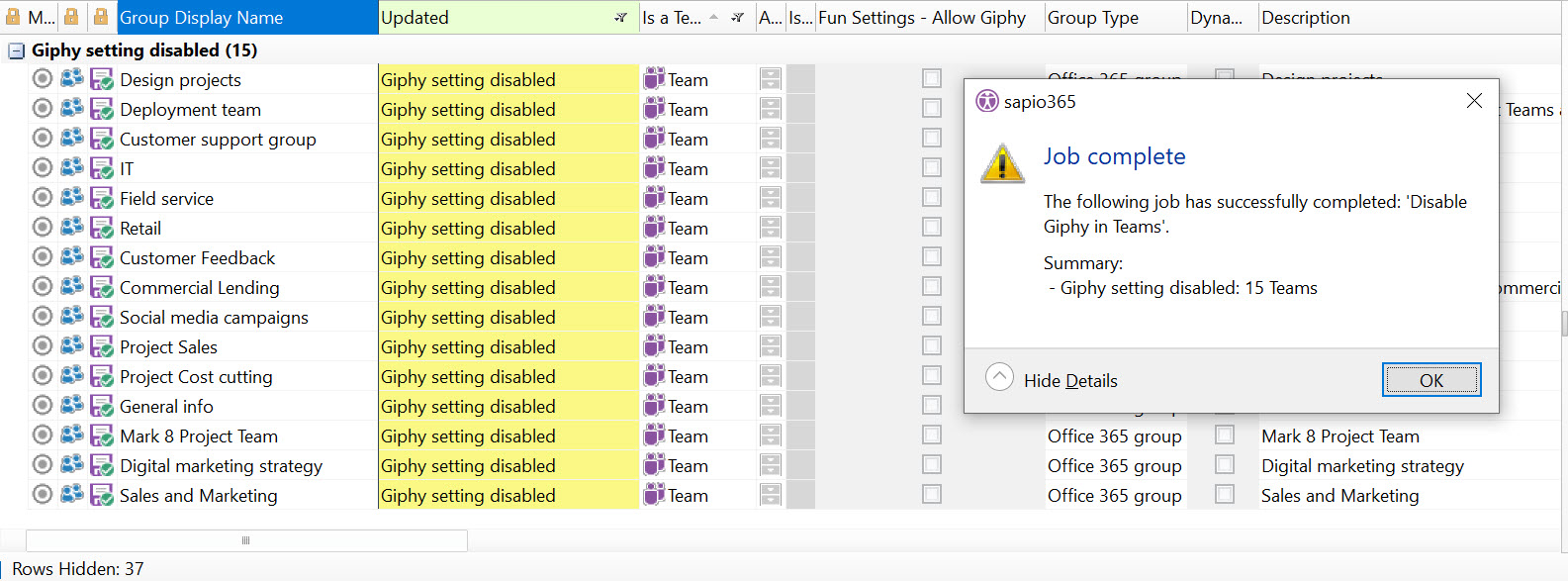Click the first lock icon in header
Image resolution: width=1568 pixels, height=581 pixels.
click(13, 18)
